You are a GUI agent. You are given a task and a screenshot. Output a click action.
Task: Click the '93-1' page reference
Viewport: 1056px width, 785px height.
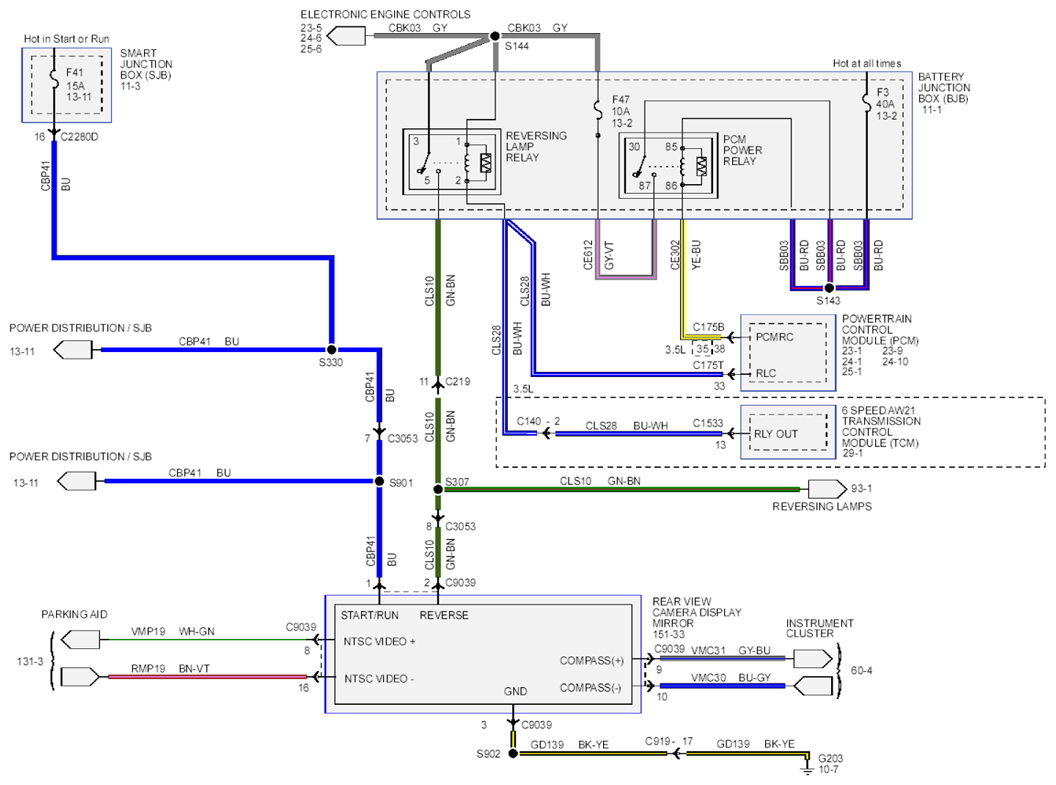(861, 488)
